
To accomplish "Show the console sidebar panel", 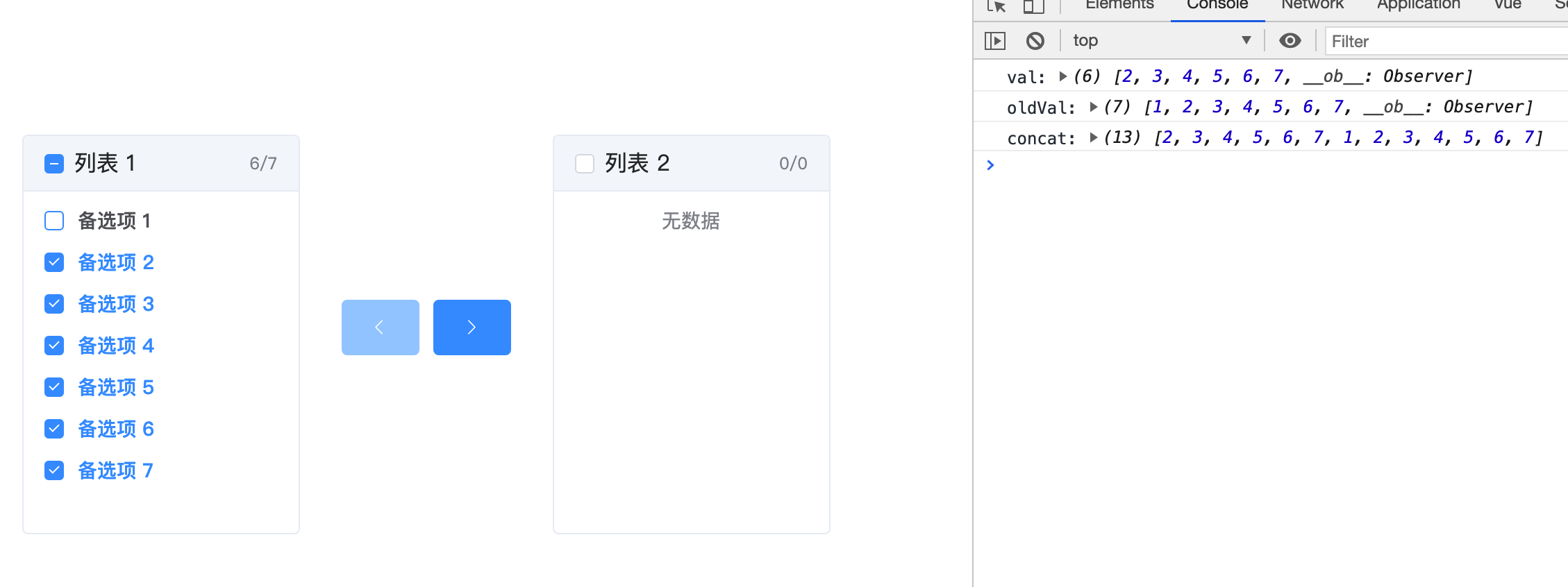I will pos(995,41).
